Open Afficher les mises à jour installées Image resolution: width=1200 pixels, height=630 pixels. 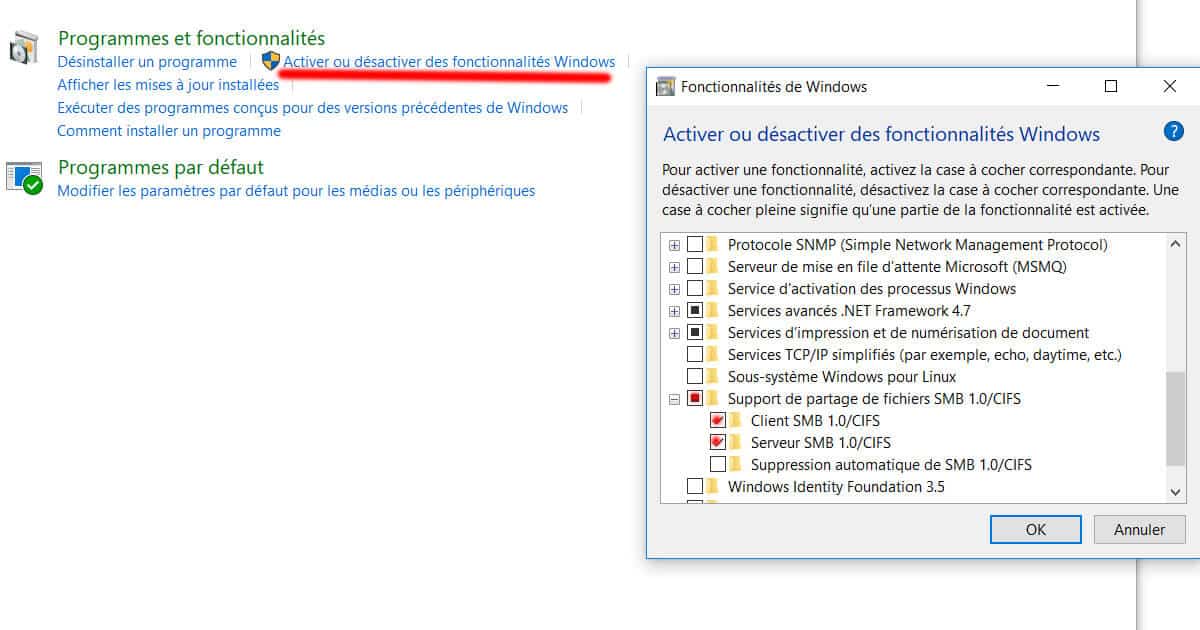tap(168, 84)
